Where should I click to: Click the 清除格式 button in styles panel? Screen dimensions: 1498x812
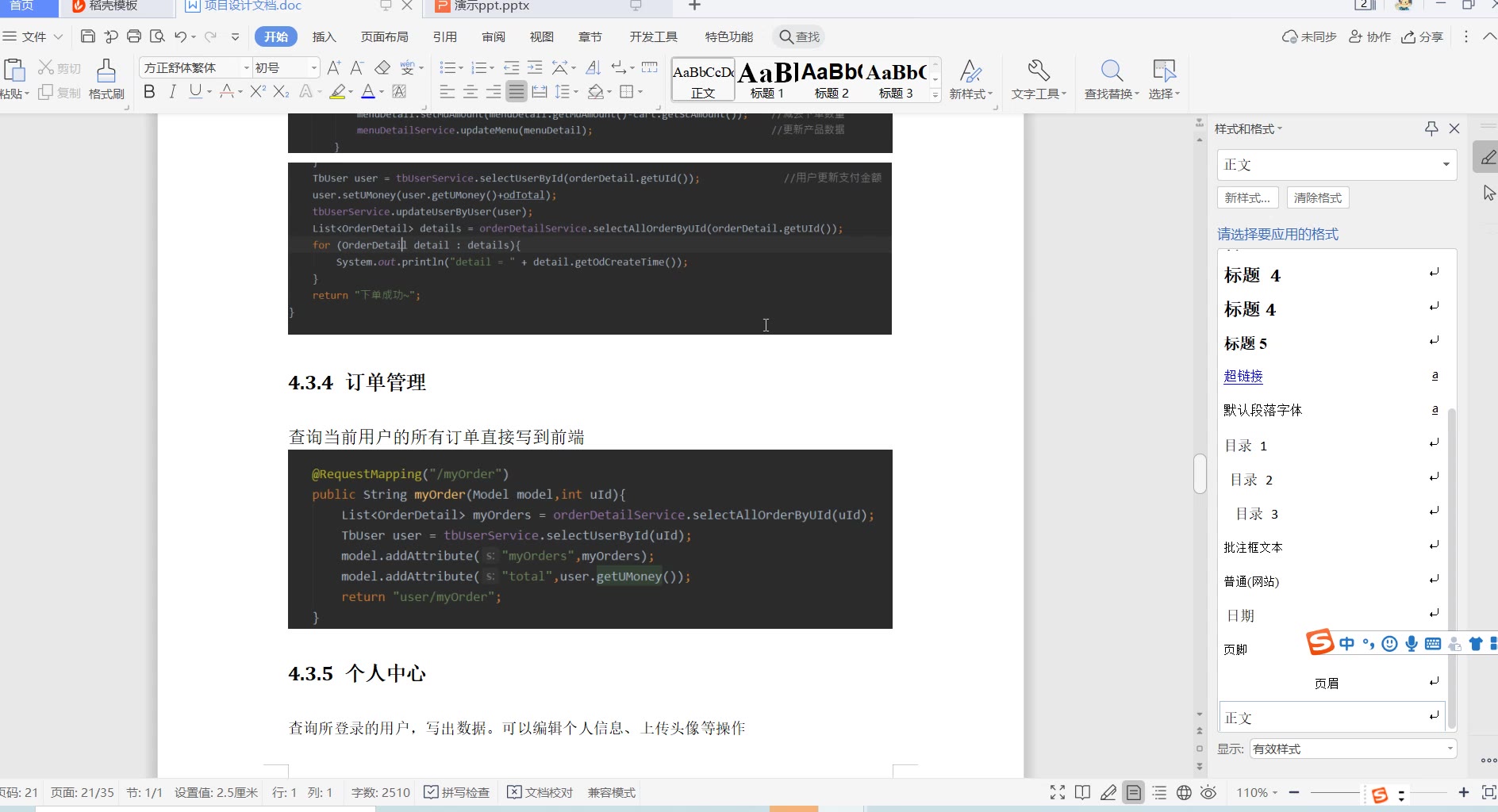point(1317,197)
